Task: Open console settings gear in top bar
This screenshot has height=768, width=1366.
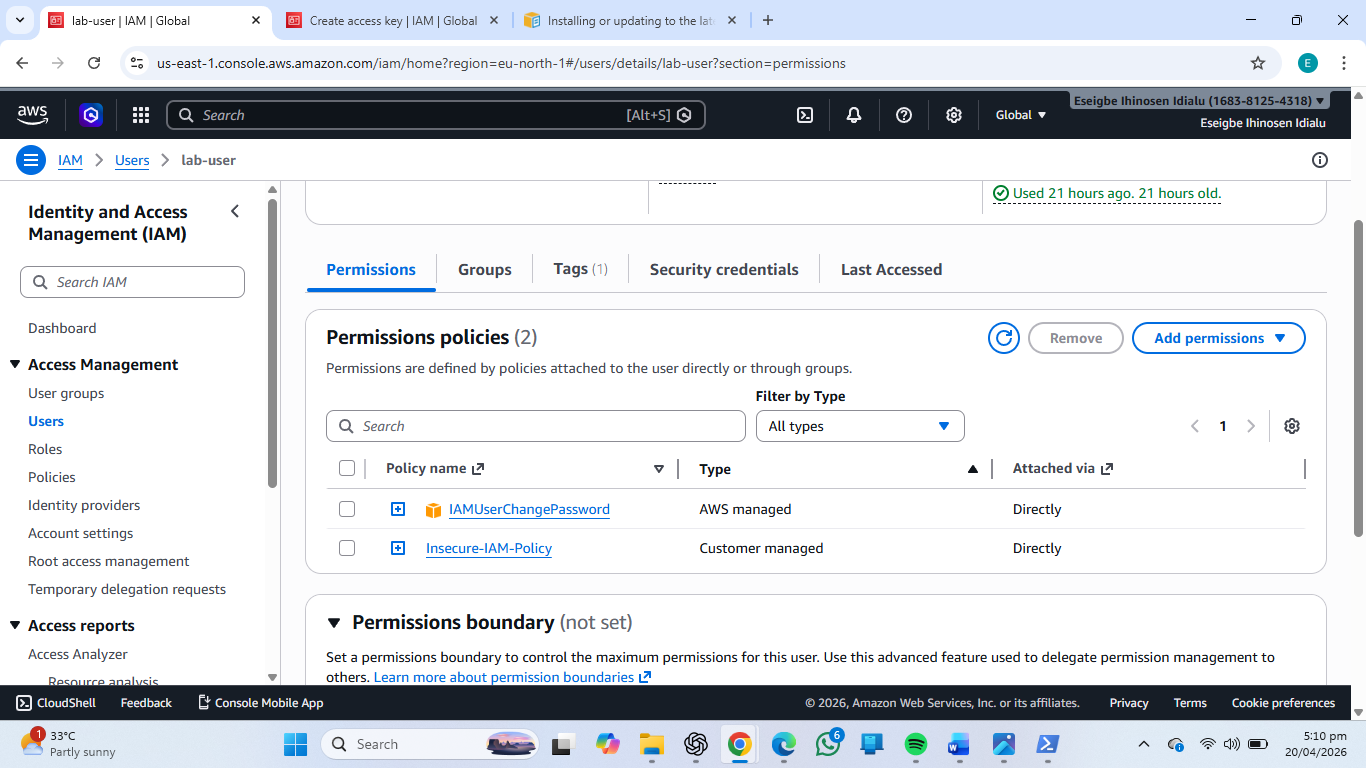Action: [x=954, y=115]
